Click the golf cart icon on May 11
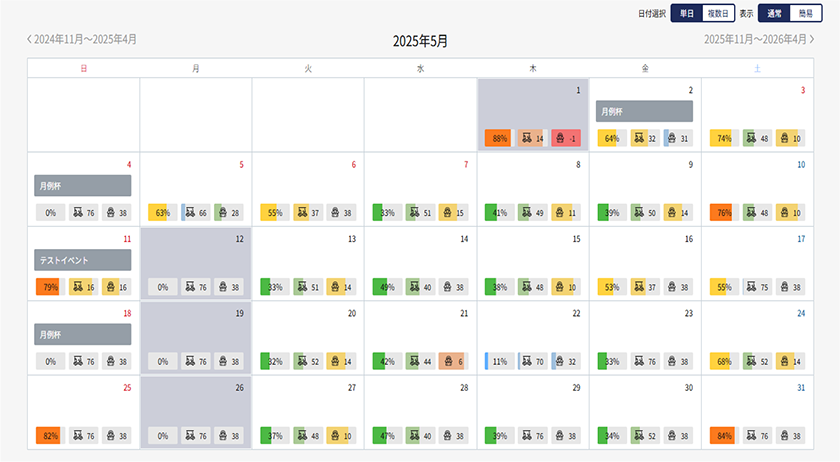Screen dimensions: 840x462 (78, 287)
